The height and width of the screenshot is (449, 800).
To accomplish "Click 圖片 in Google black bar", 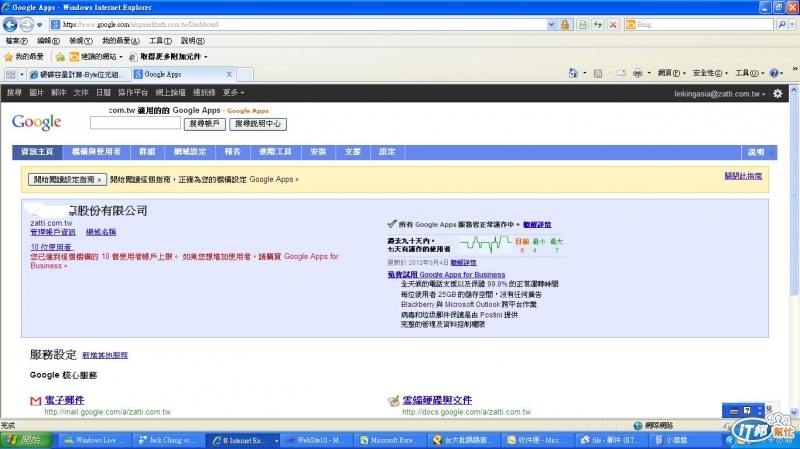I will [x=36, y=93].
